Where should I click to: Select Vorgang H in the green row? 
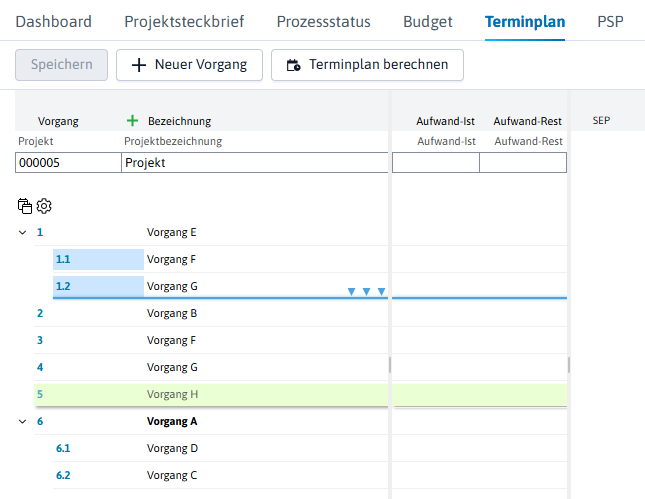click(172, 394)
